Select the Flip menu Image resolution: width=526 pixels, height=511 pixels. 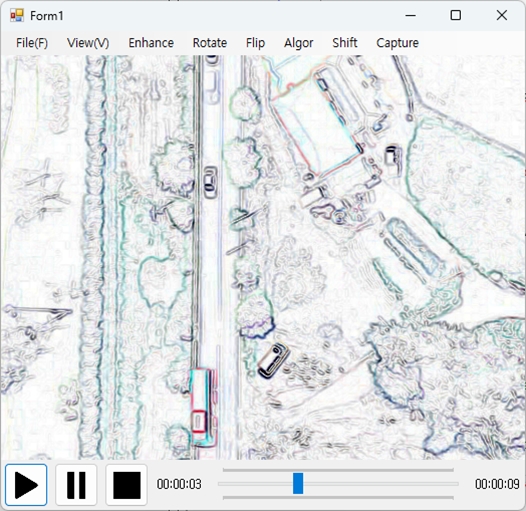pyautogui.click(x=255, y=43)
